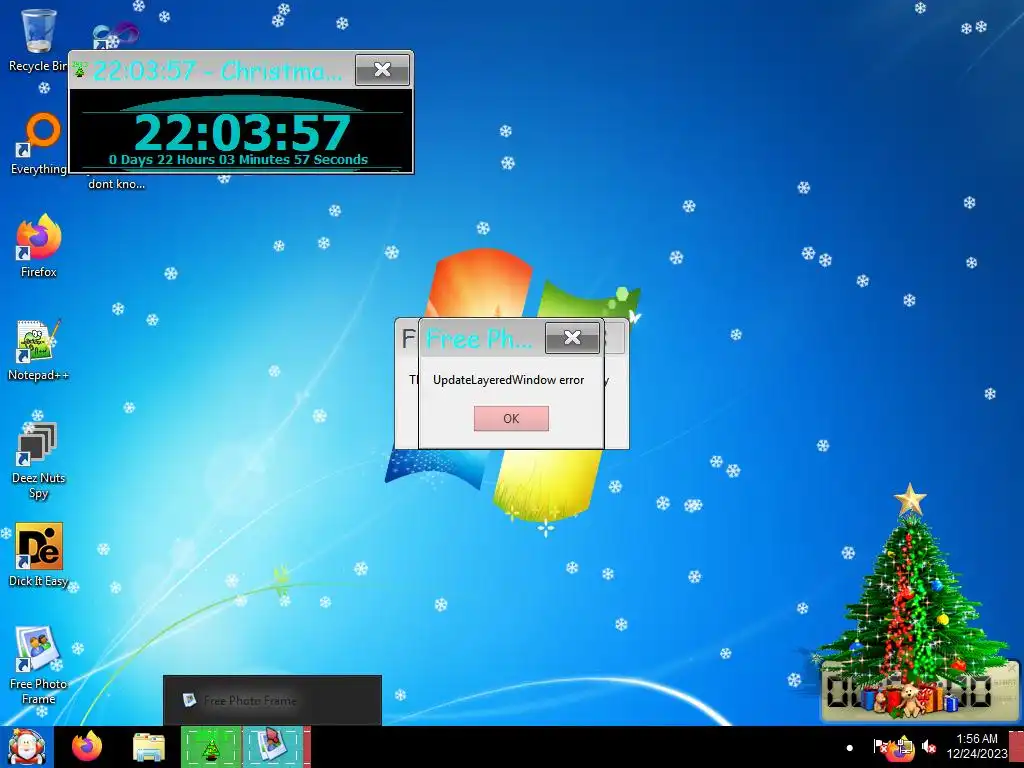
Task: Select the Deez Nuts Spy desktop shortcut
Action: point(38,460)
